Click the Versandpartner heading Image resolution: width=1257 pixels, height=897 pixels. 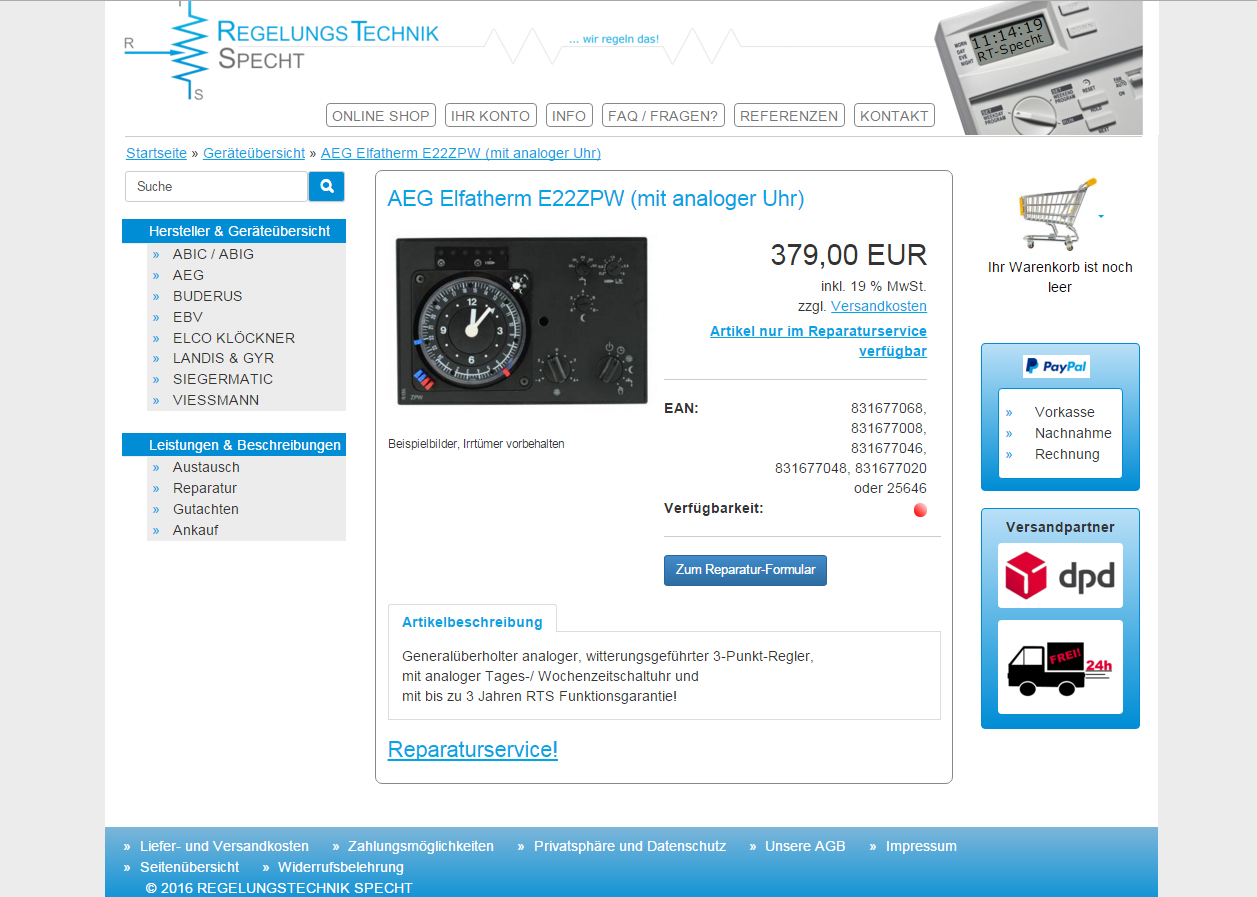click(1060, 527)
